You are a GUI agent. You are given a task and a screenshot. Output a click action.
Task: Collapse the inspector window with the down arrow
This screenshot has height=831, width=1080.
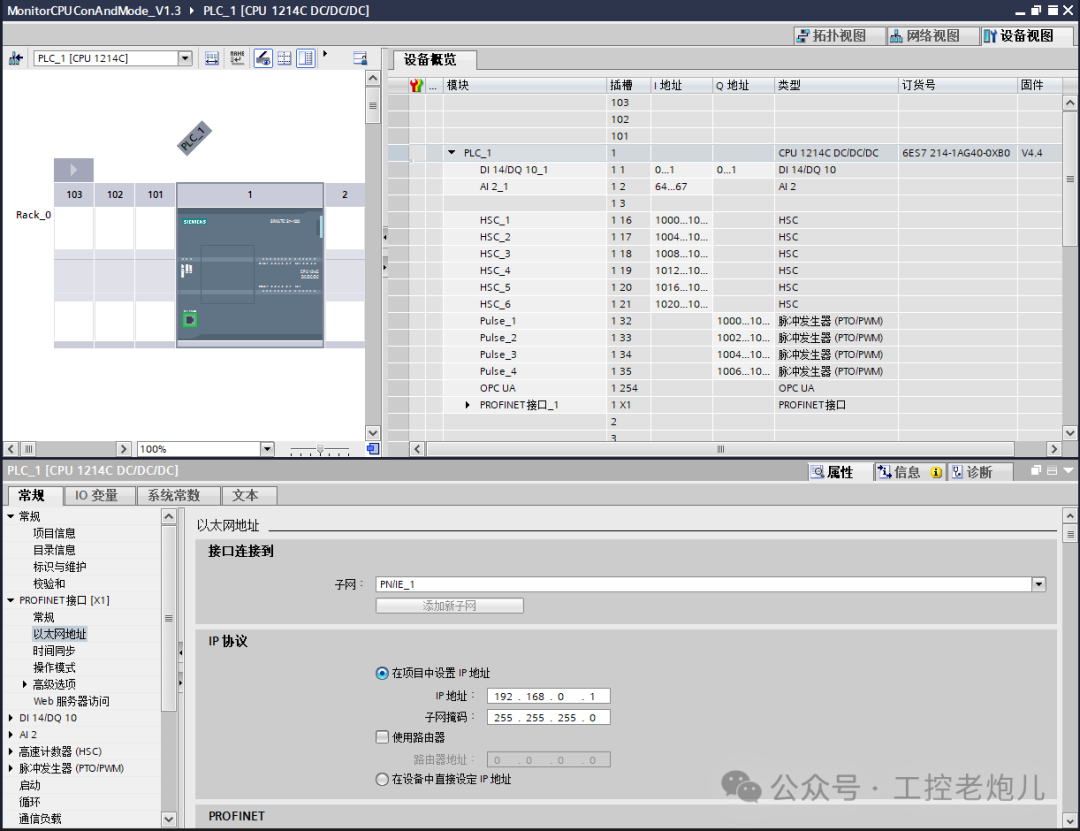click(x=1068, y=471)
